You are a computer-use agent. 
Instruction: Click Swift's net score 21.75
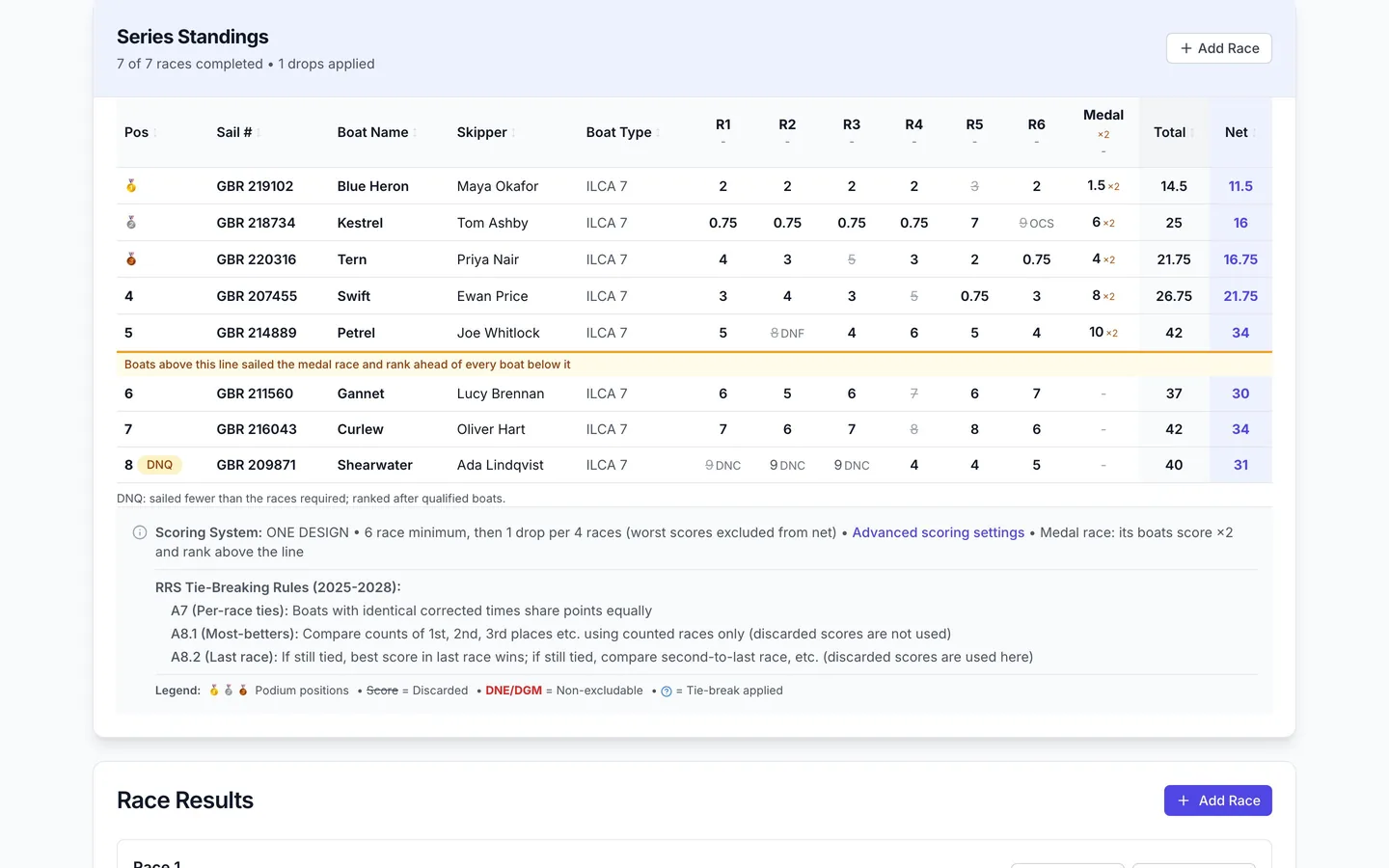point(1240,296)
